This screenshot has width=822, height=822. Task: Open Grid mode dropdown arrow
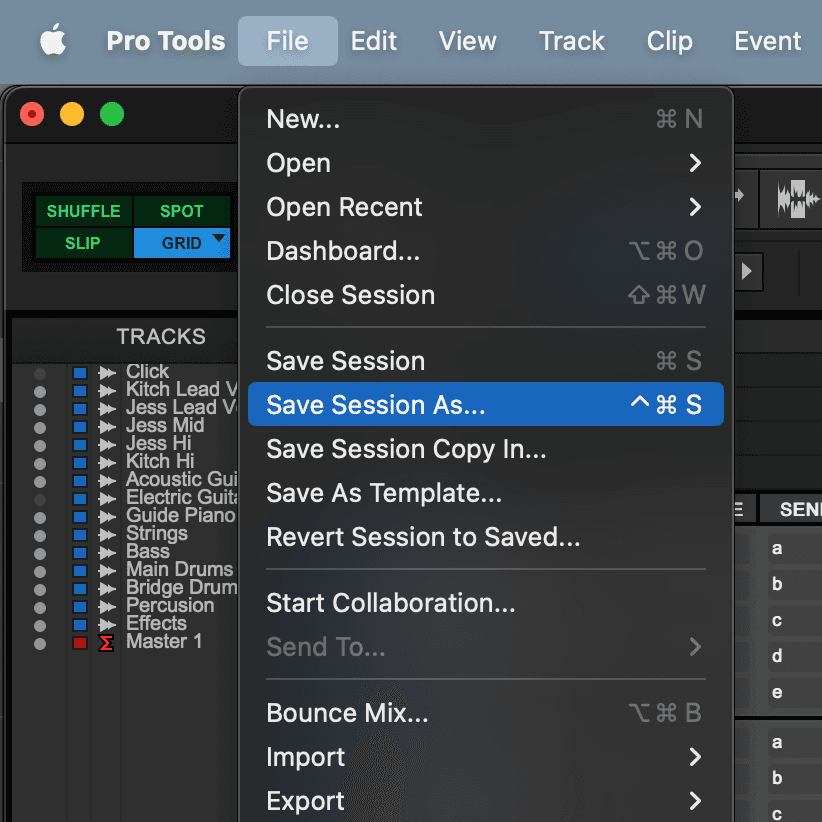click(219, 239)
